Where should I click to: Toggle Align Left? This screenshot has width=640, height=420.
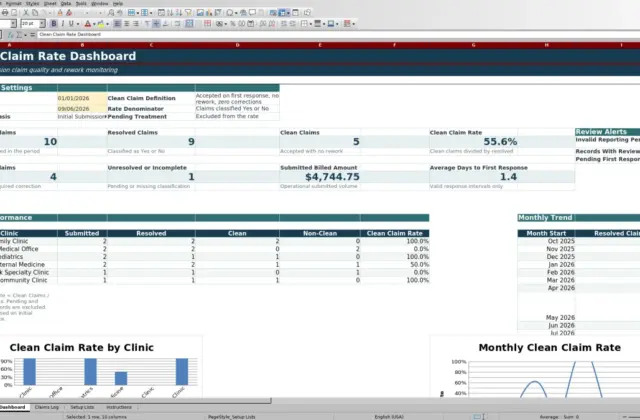point(117,24)
